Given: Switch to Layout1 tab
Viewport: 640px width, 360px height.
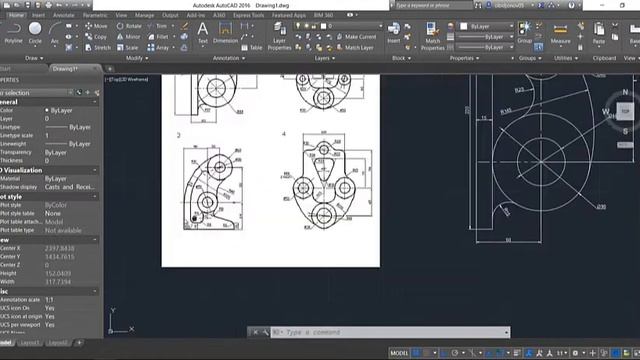Looking at the screenshot, I should [x=30, y=343].
